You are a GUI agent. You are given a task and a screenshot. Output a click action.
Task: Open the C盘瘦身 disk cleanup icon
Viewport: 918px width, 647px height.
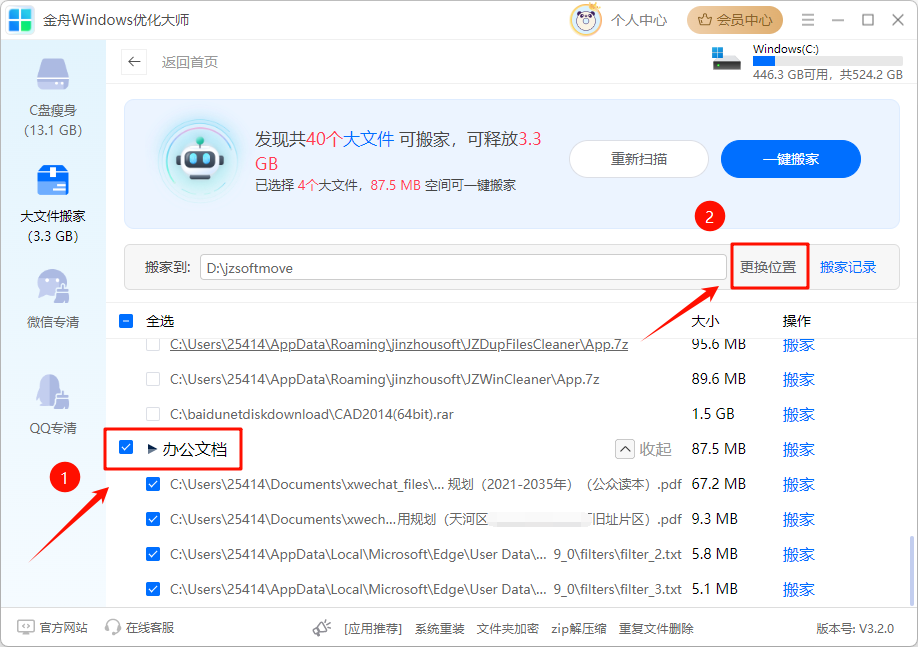[x=53, y=74]
